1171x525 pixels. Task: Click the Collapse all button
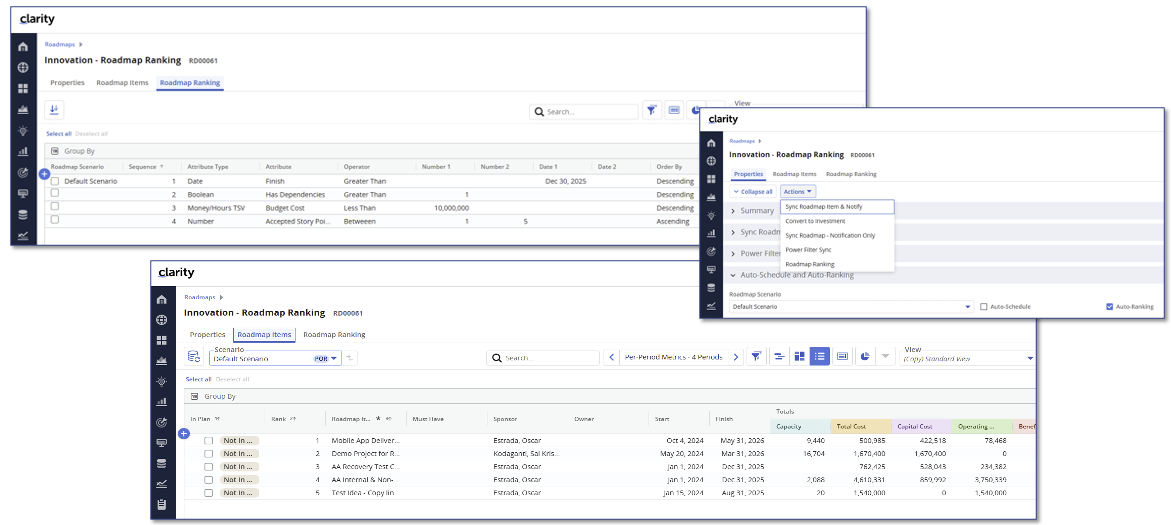pos(752,191)
